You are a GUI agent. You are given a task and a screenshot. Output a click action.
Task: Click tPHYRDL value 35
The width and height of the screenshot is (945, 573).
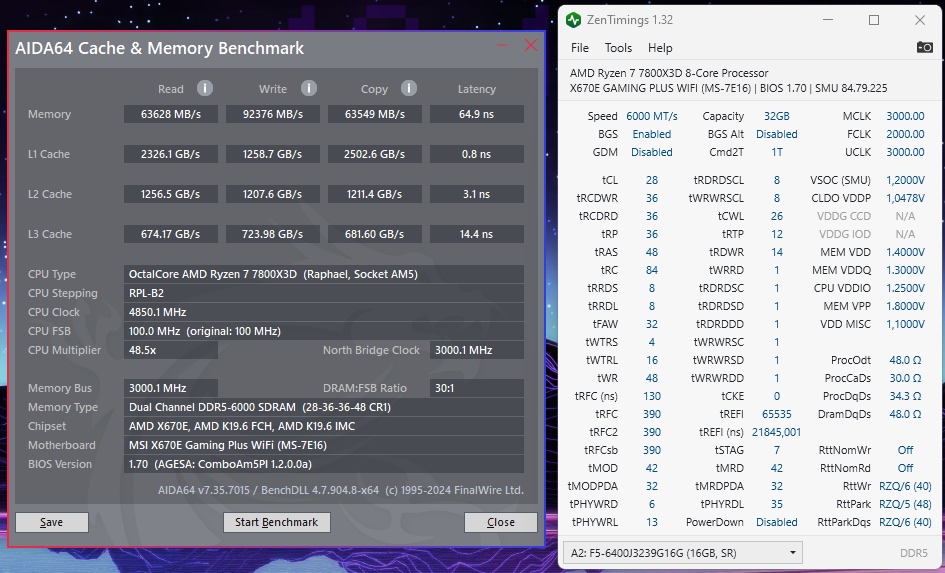(776, 504)
